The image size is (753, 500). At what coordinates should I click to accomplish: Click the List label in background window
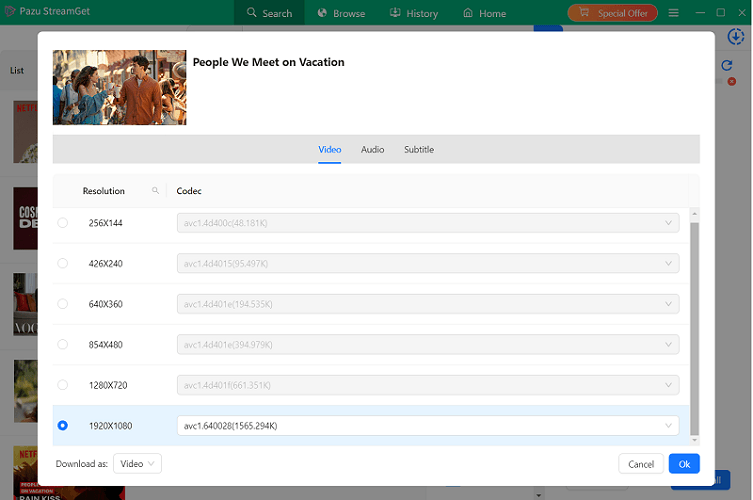click(17, 70)
